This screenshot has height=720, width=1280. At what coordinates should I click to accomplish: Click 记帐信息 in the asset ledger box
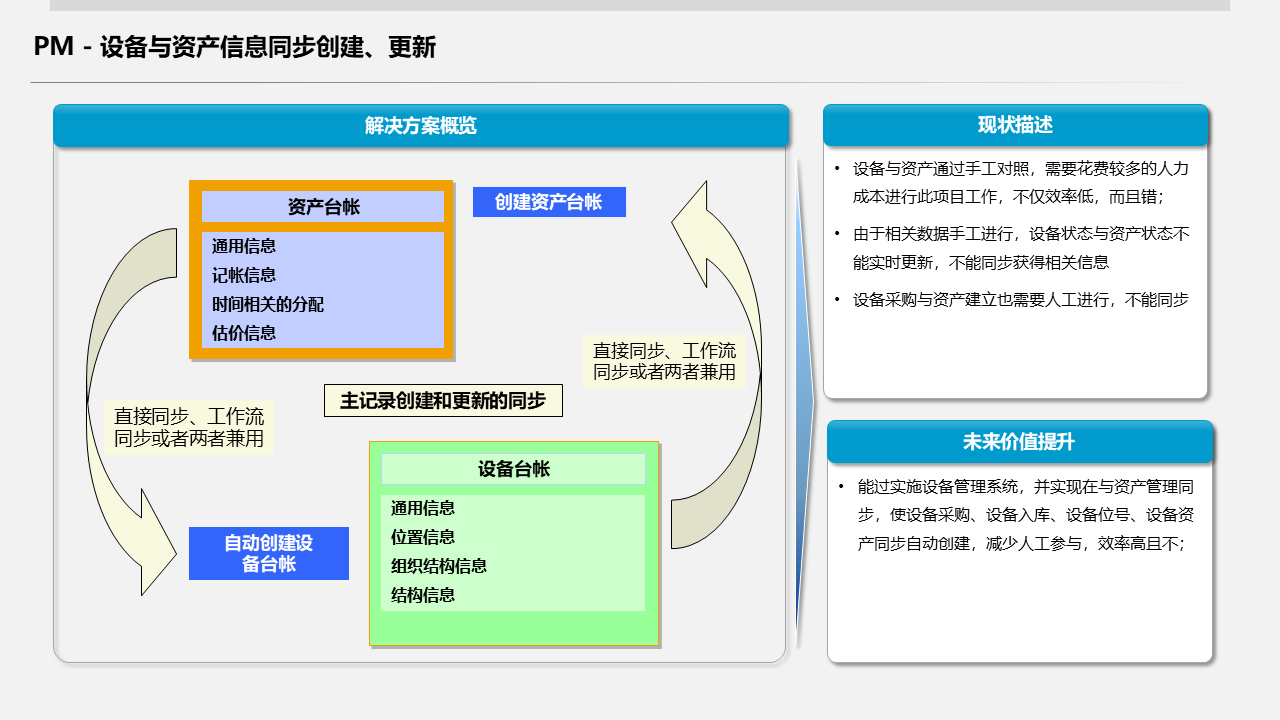[244, 275]
